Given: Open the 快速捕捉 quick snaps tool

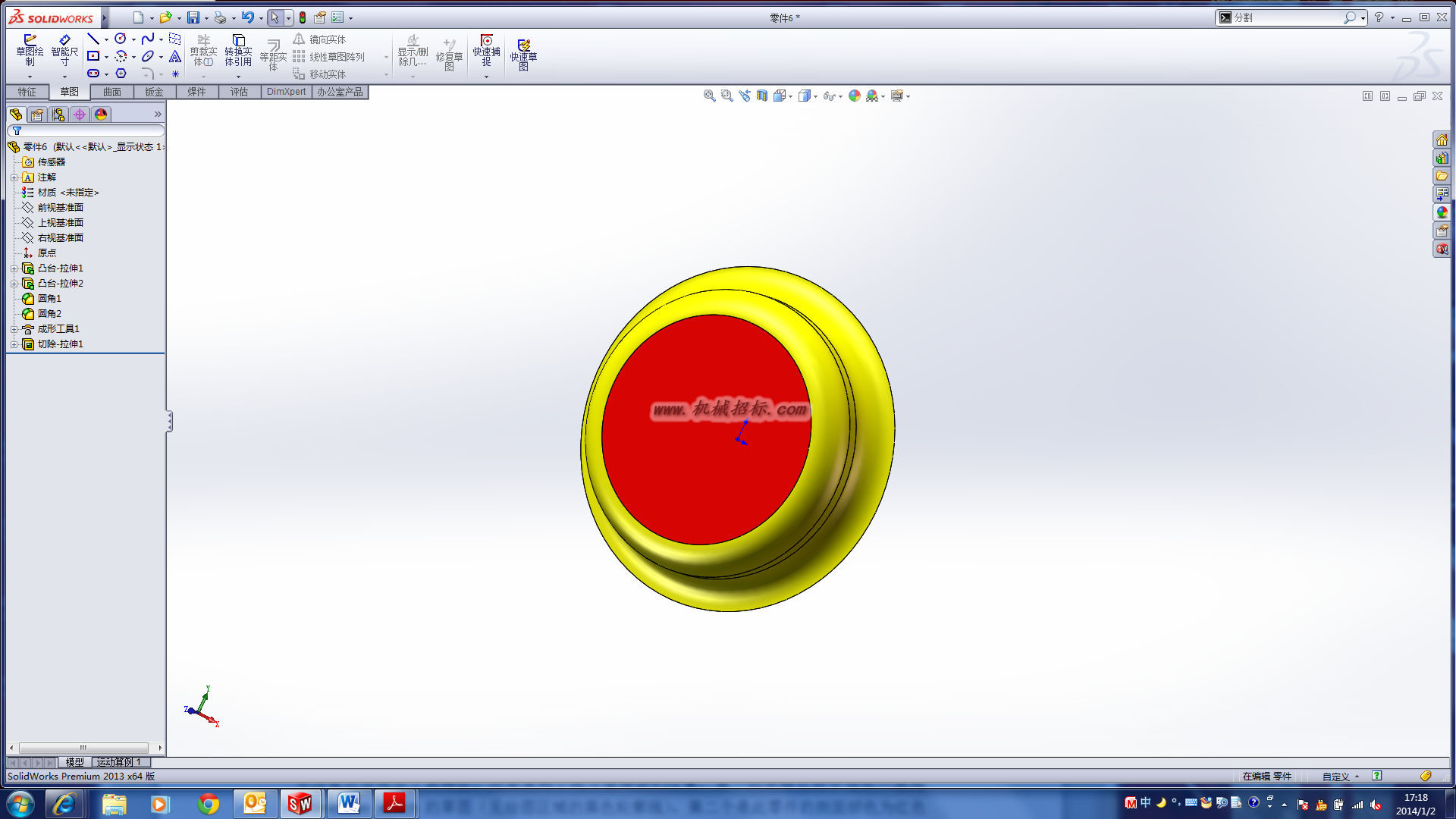Looking at the screenshot, I should pos(486,51).
